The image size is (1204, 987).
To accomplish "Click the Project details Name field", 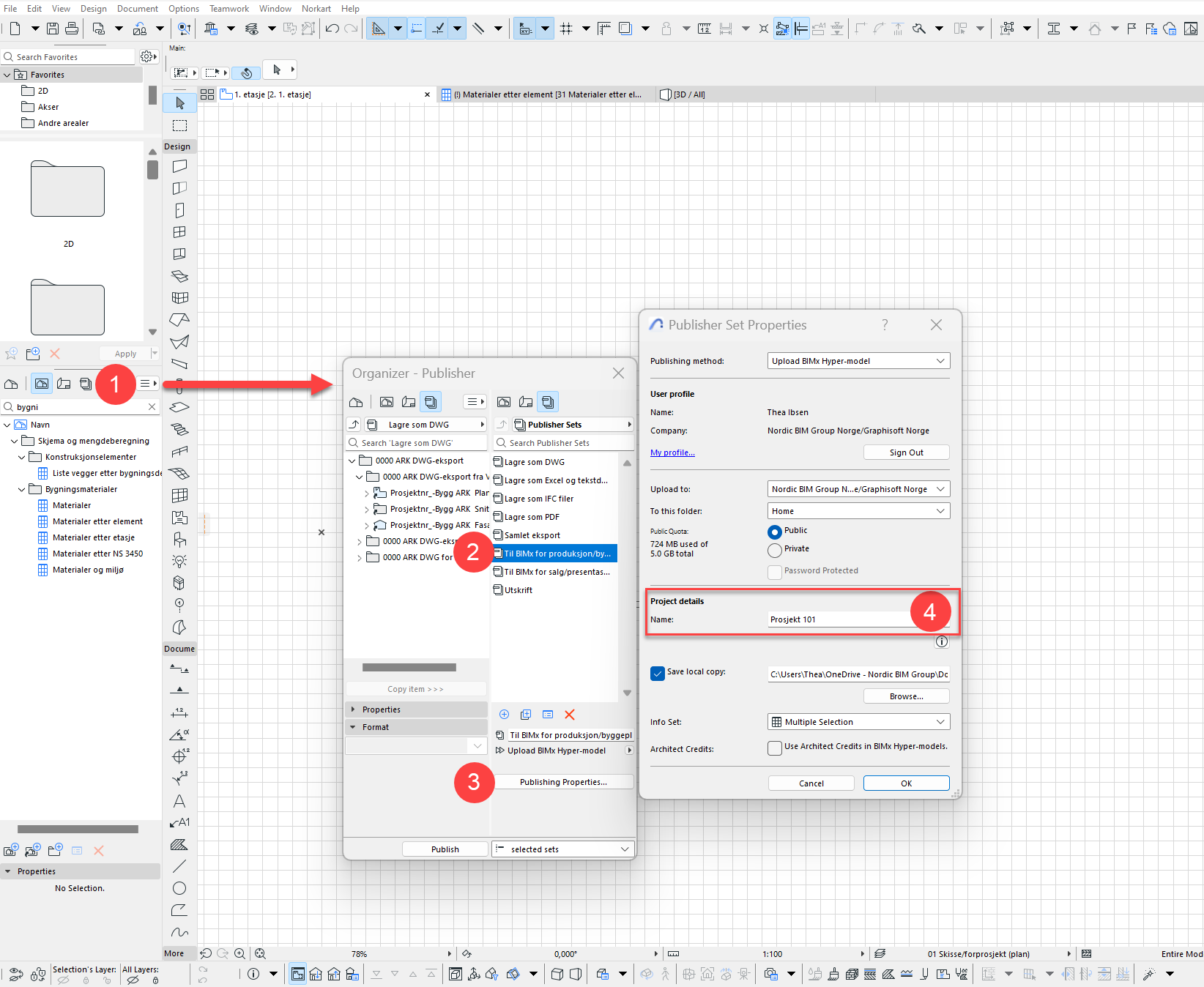I will pyautogui.click(x=858, y=619).
